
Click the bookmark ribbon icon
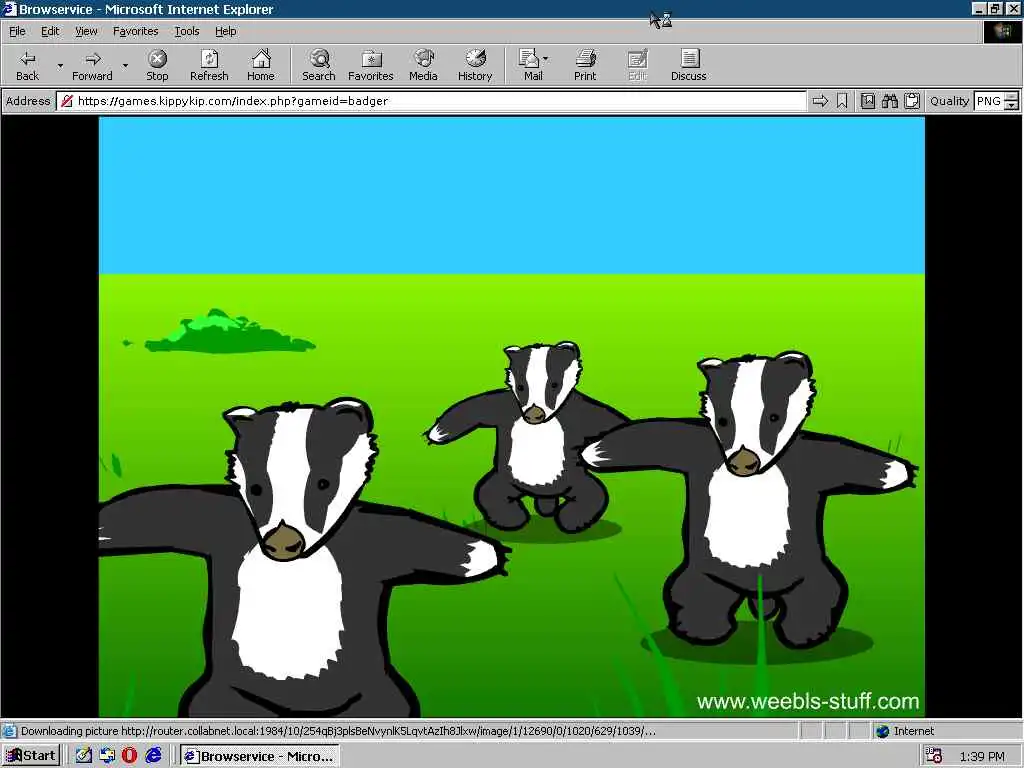click(842, 101)
